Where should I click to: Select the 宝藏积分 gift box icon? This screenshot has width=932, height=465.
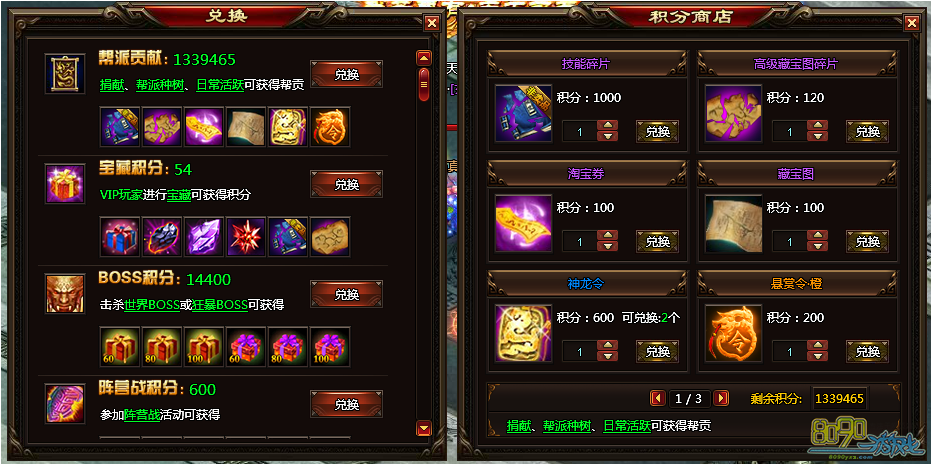(65, 184)
